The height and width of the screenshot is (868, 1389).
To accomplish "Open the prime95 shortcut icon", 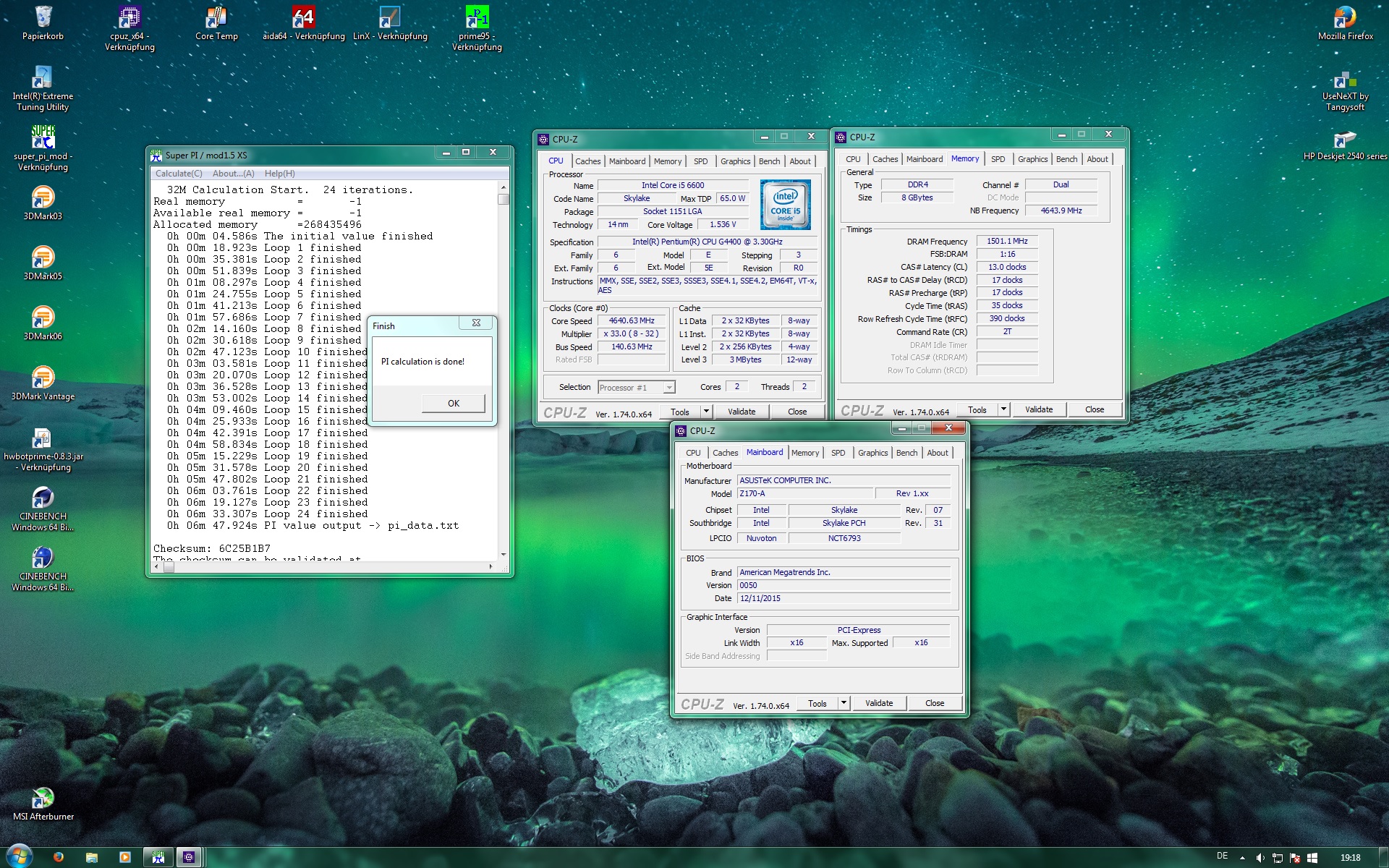I will point(477,27).
